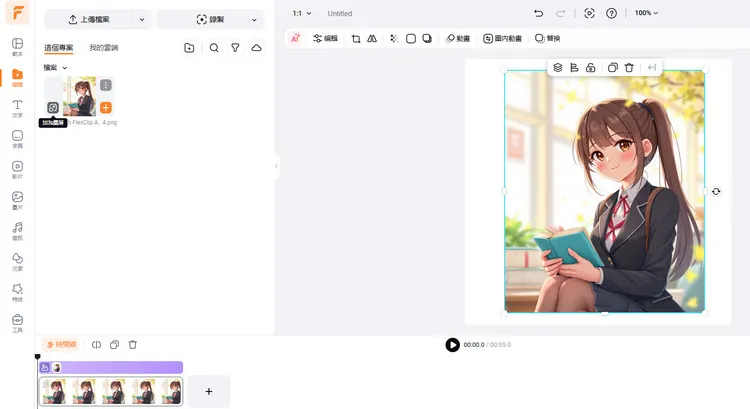Click the 上傳檔案 upload button
750x409 pixels.
(89, 19)
